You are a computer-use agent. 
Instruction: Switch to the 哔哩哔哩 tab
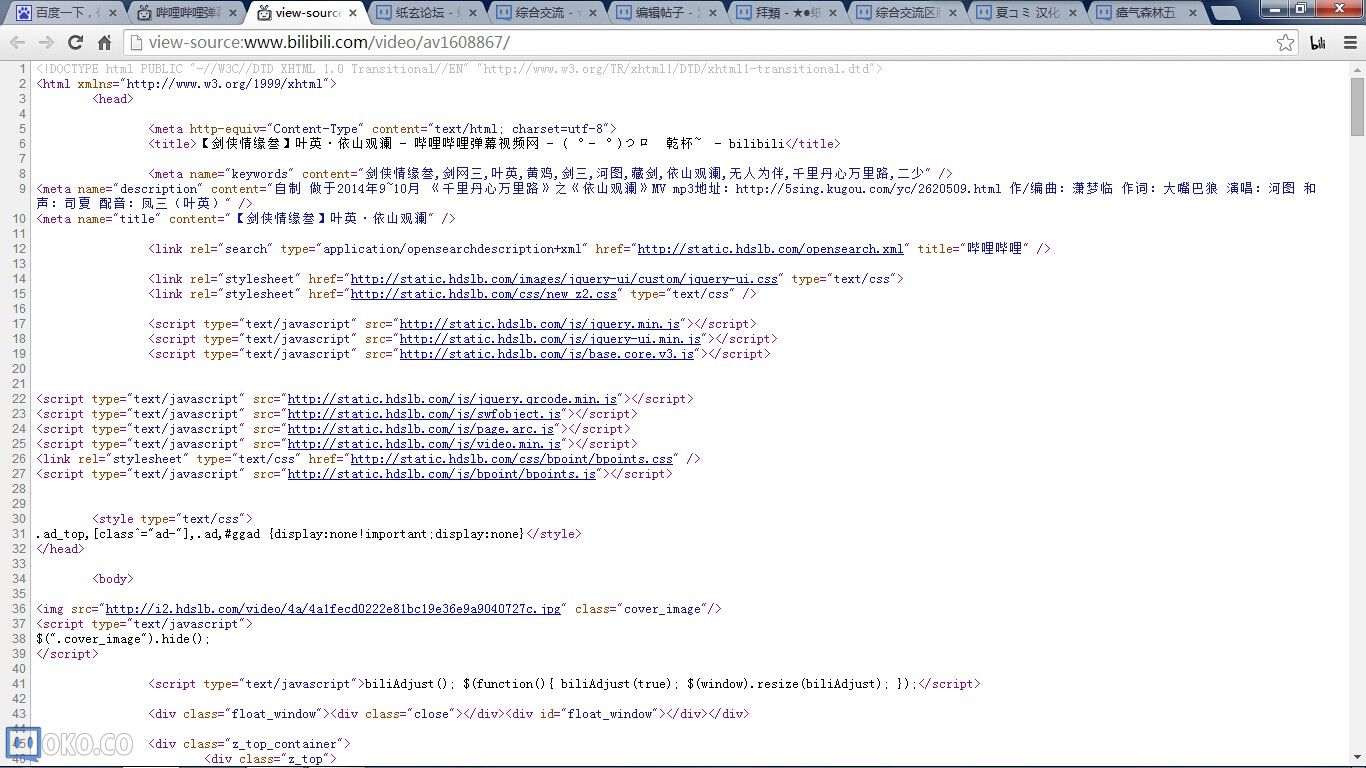[x=186, y=14]
